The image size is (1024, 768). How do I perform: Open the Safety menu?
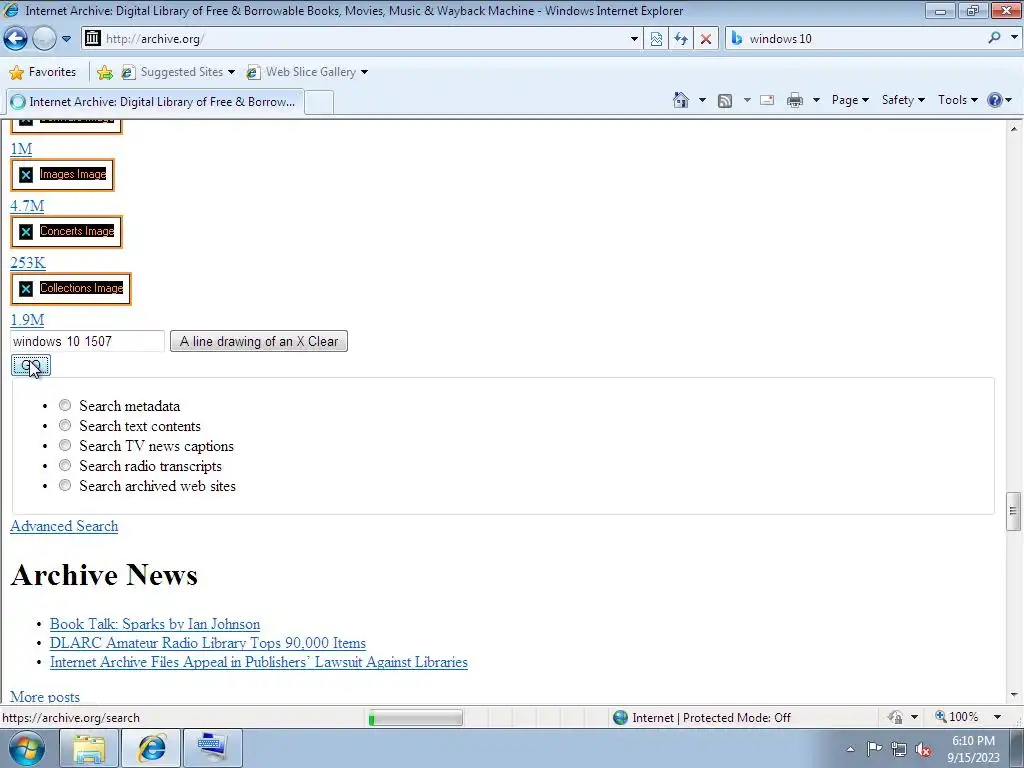[903, 100]
